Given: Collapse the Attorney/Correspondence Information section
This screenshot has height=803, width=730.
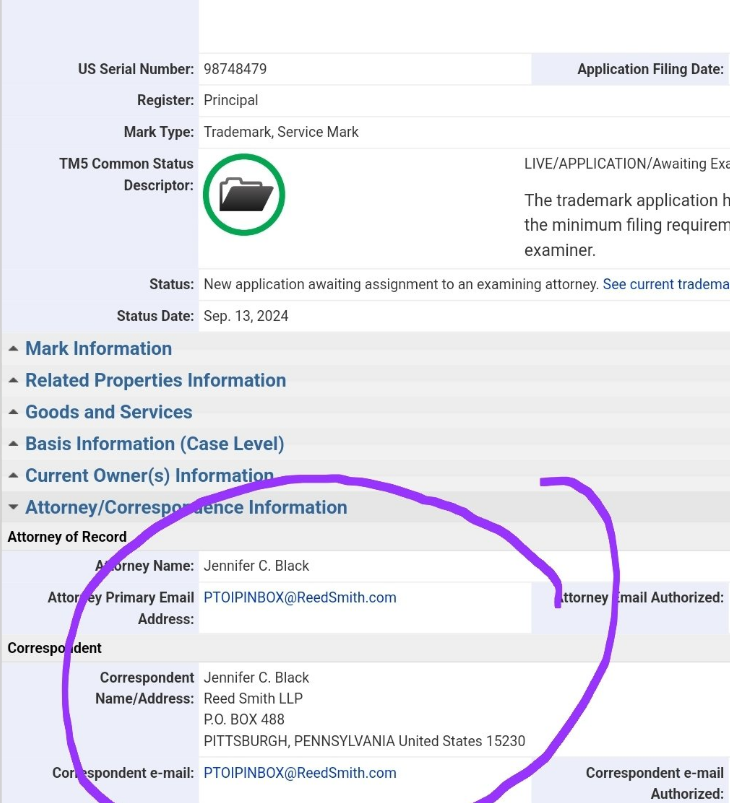Looking at the screenshot, I should pyautogui.click(x=185, y=508).
